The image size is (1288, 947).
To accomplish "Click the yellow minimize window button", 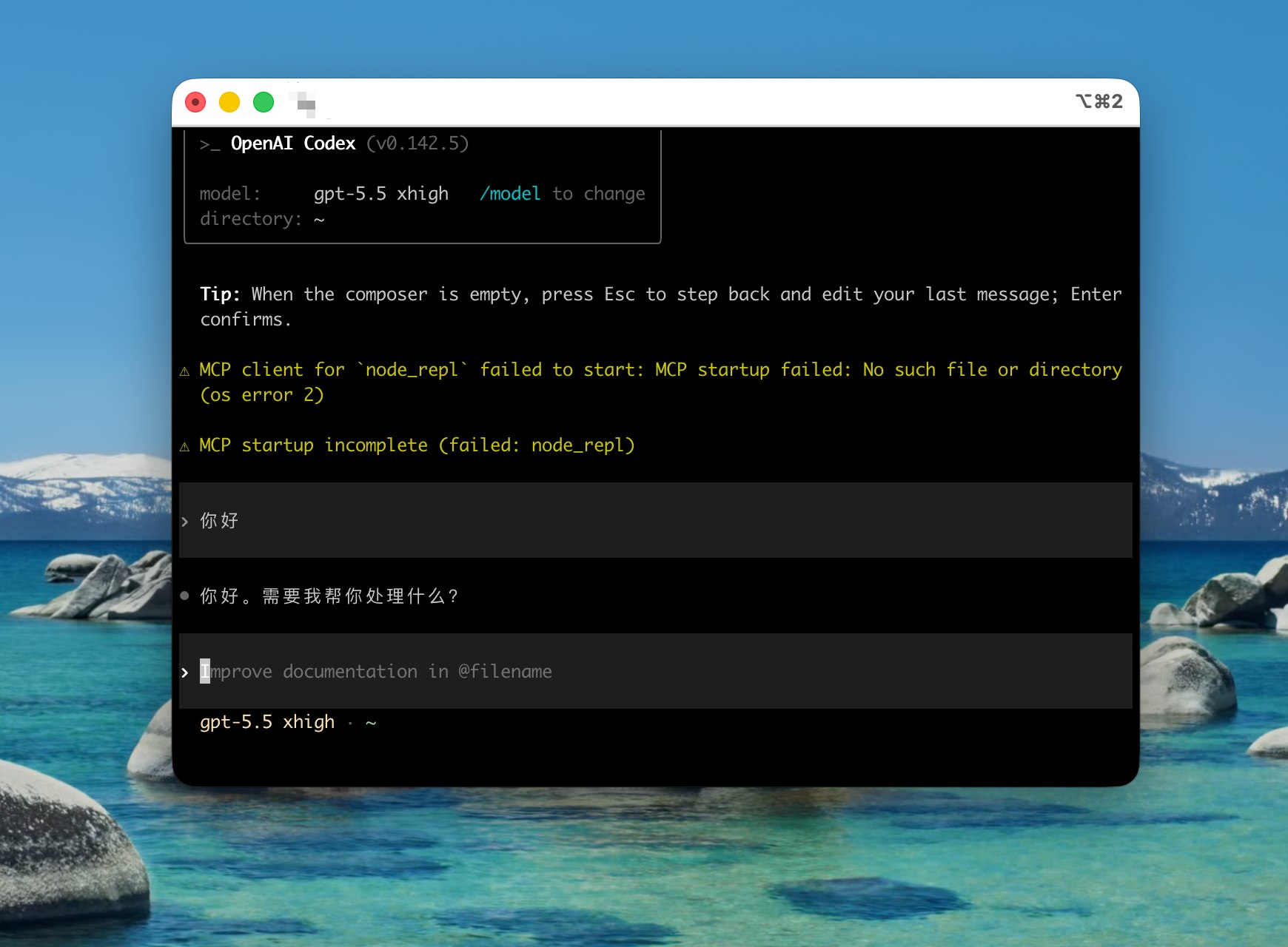I will coord(229,102).
